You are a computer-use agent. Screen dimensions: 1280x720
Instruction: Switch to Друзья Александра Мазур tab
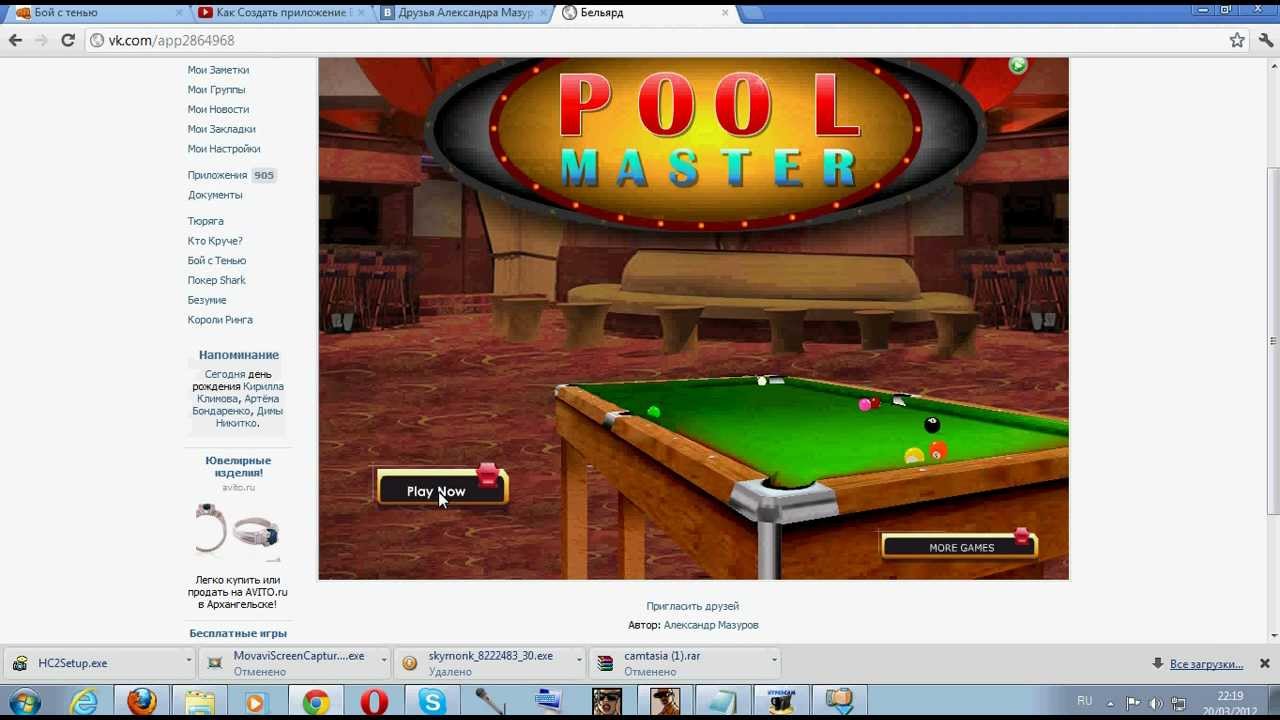(464, 13)
